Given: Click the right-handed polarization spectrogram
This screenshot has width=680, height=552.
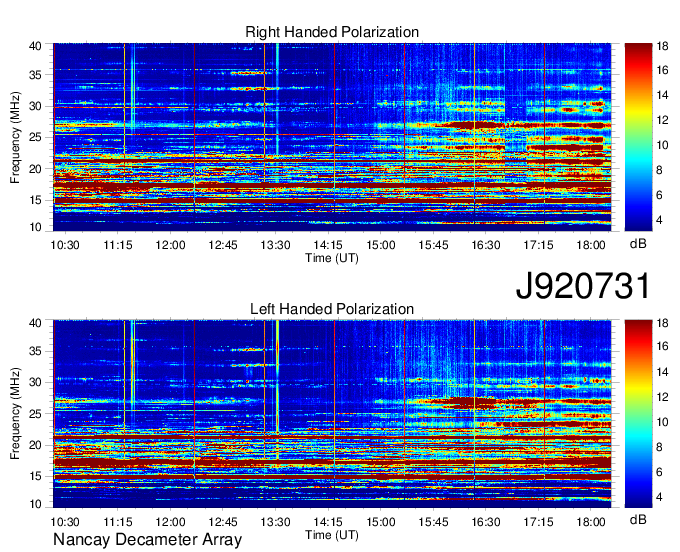Looking at the screenshot, I should 332,137.
